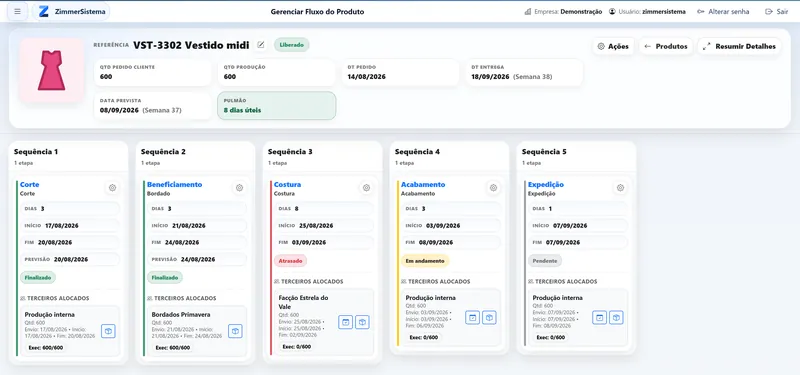The width and height of the screenshot is (800, 375).
Task: Click Sair to log out
Action: pos(777,12)
